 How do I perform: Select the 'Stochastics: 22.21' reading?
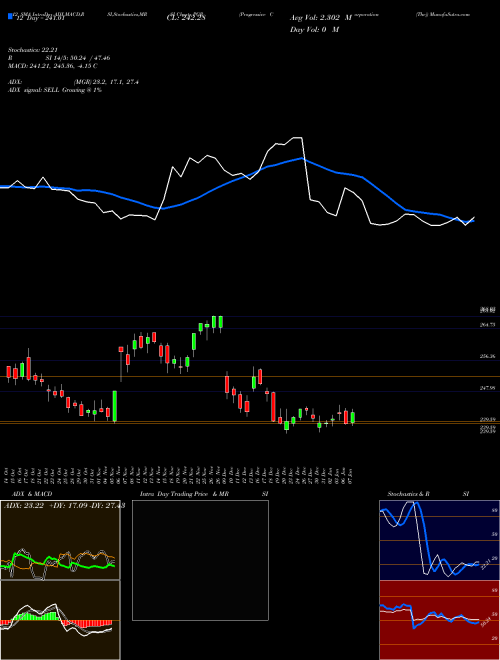pos(33,50)
